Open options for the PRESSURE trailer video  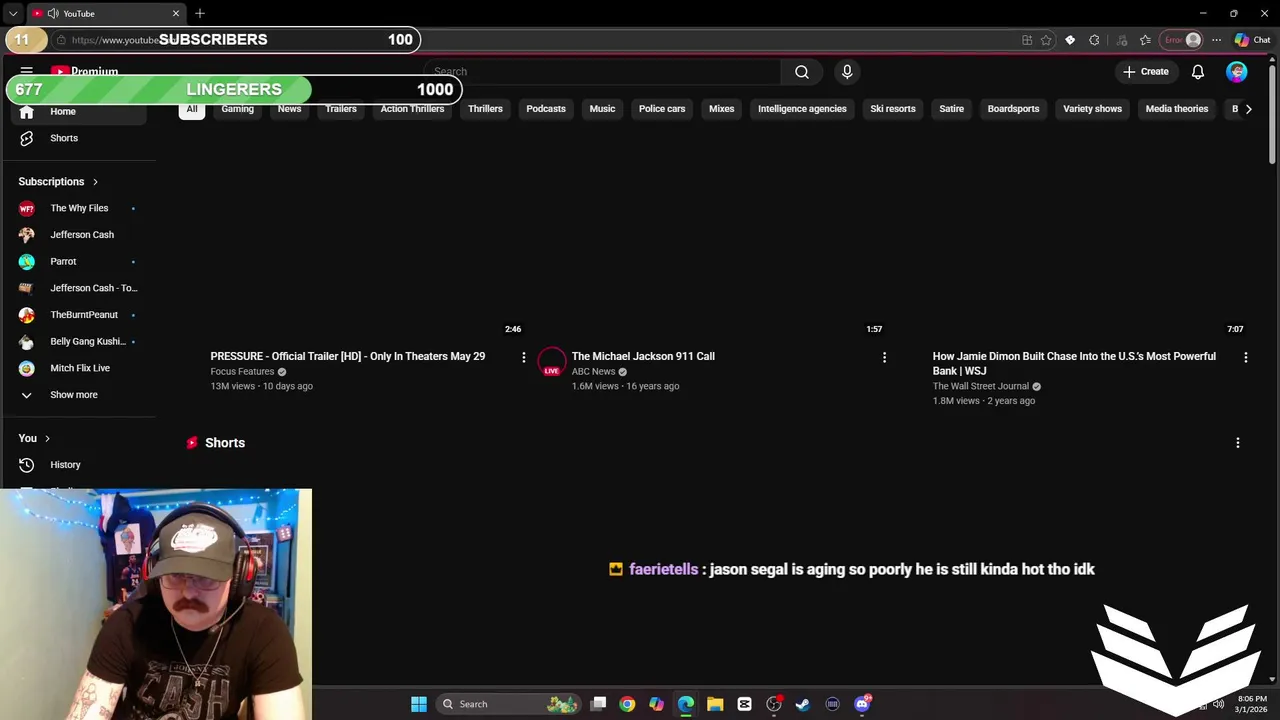523,357
